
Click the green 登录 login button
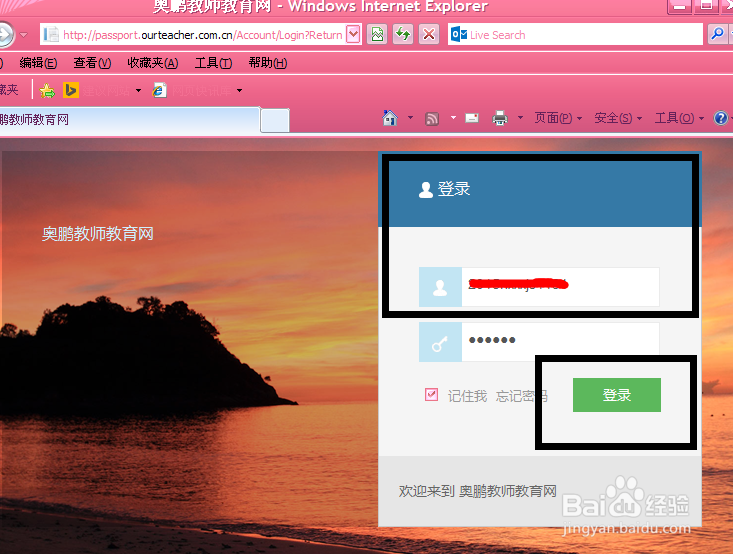pyautogui.click(x=617, y=395)
